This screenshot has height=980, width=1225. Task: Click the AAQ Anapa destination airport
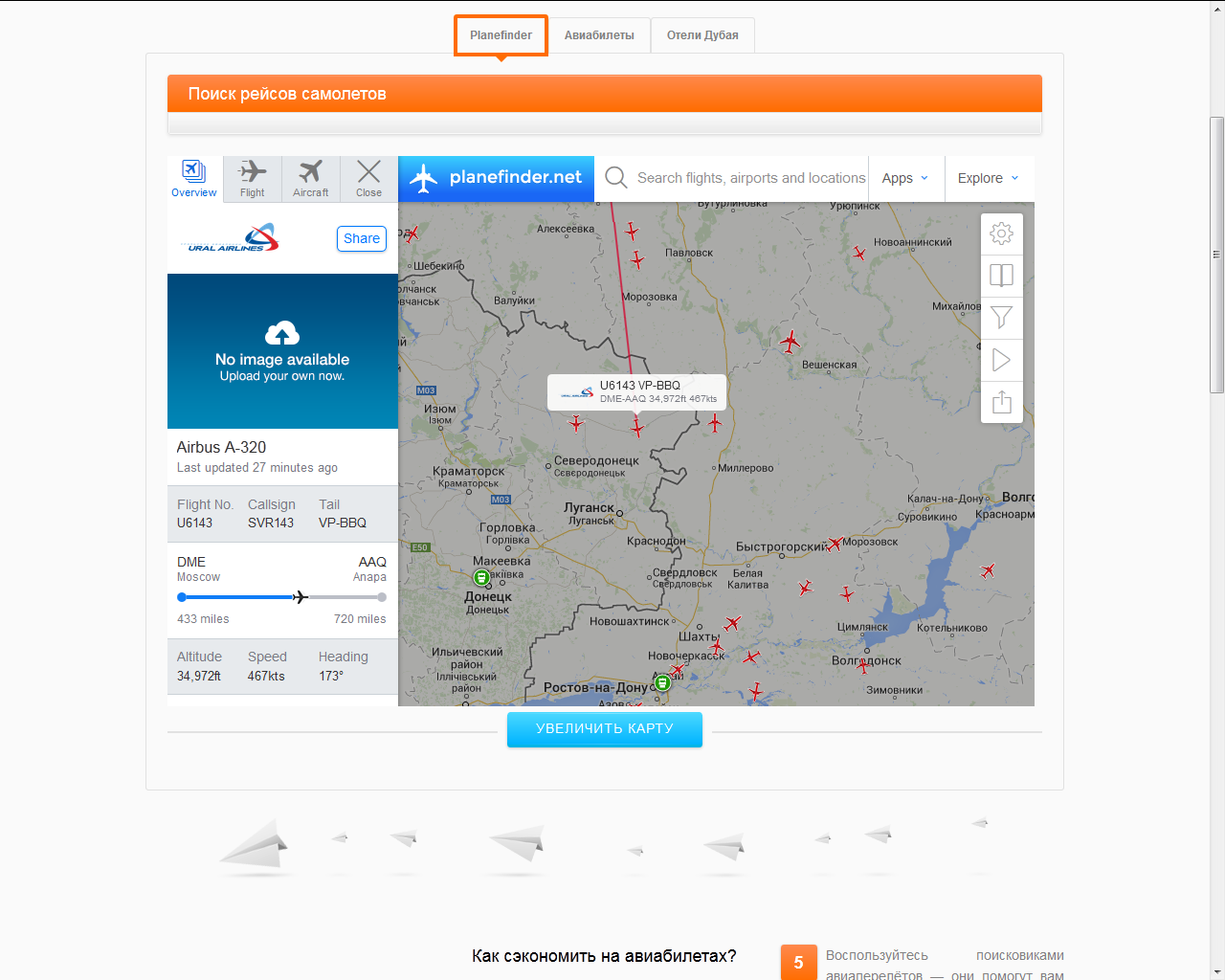pos(369,568)
